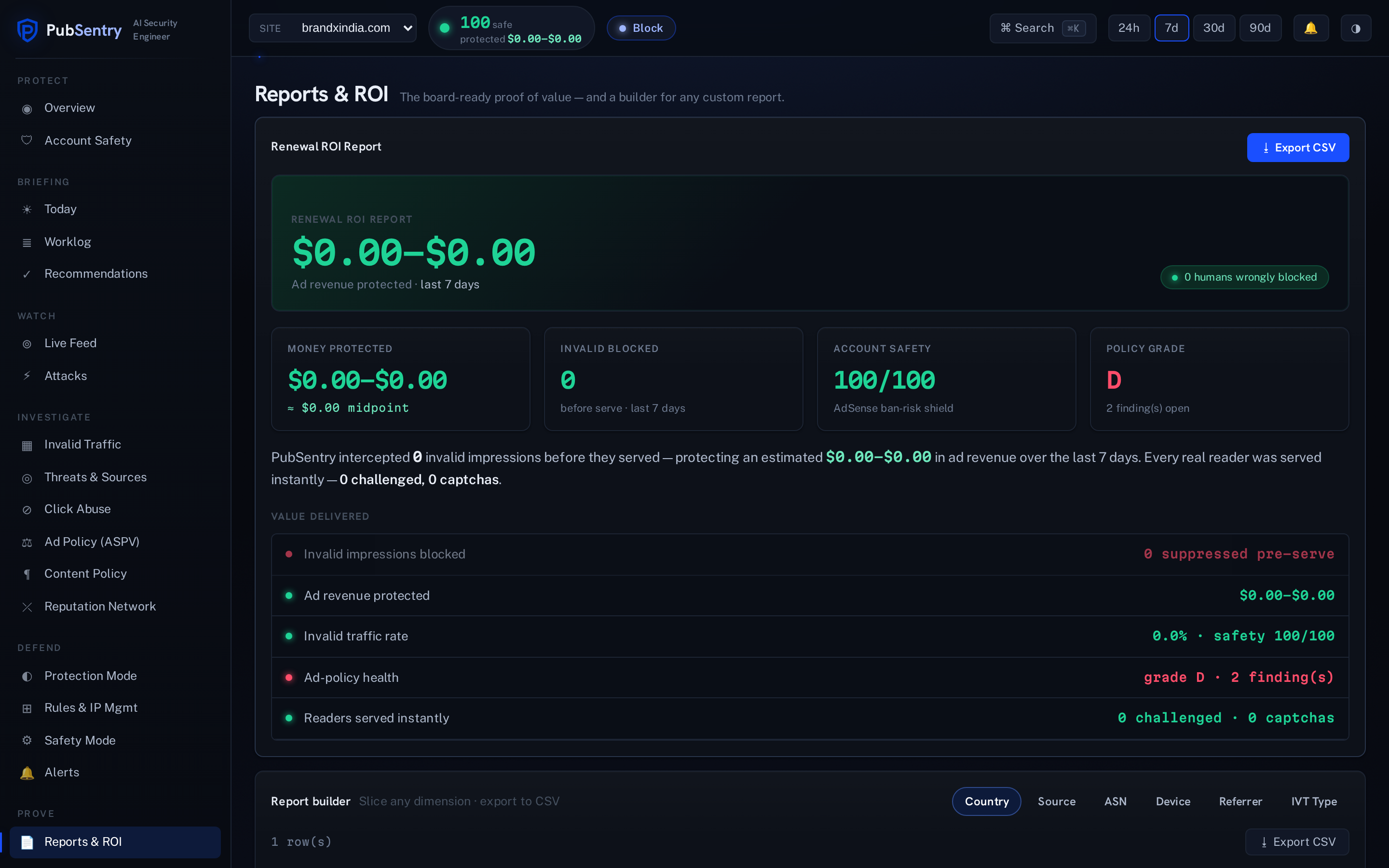Toggle the Block mode pill
The width and height of the screenshot is (1389, 868).
coord(641,28)
